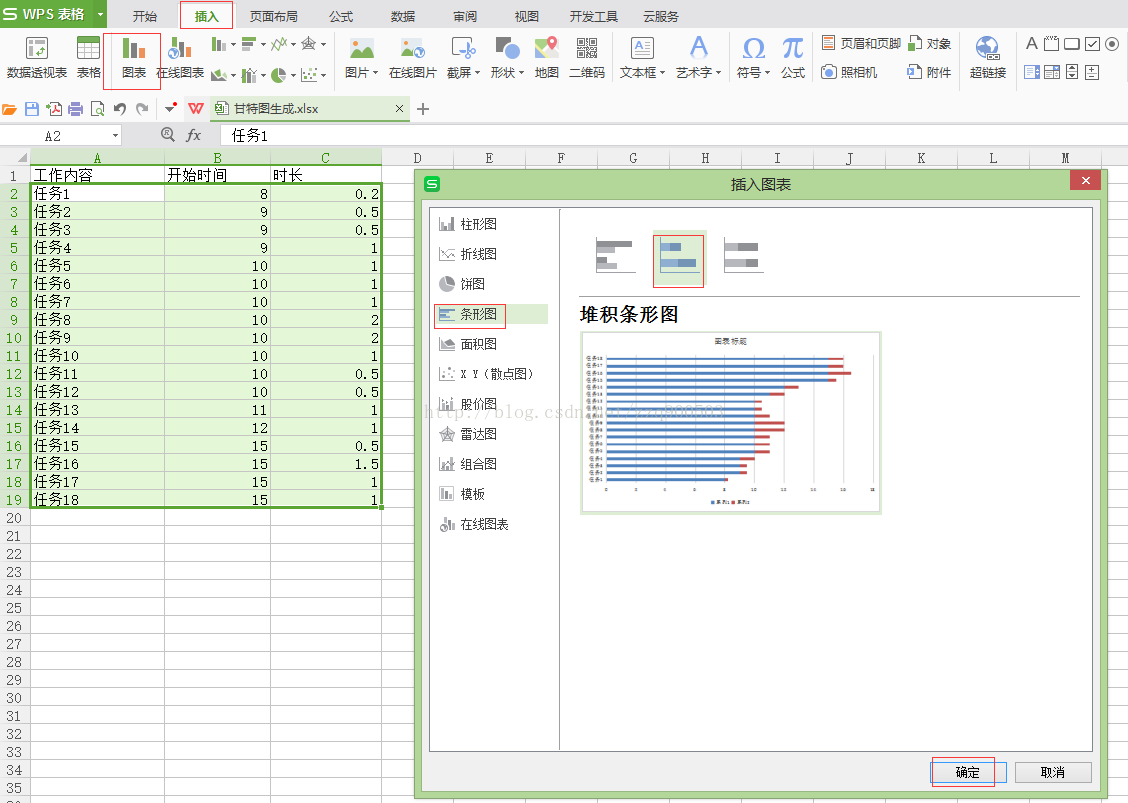
Task: Insert a 超链接 hyperlink
Action: pos(988,58)
